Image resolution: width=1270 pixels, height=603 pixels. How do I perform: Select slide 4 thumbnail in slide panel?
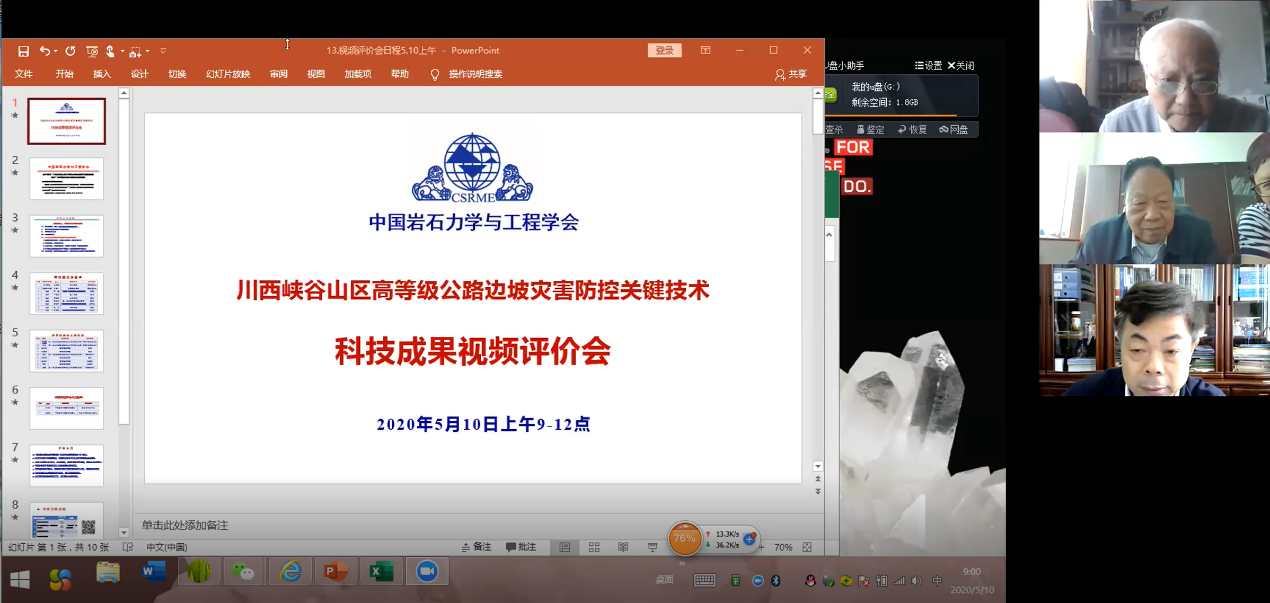click(x=66, y=294)
